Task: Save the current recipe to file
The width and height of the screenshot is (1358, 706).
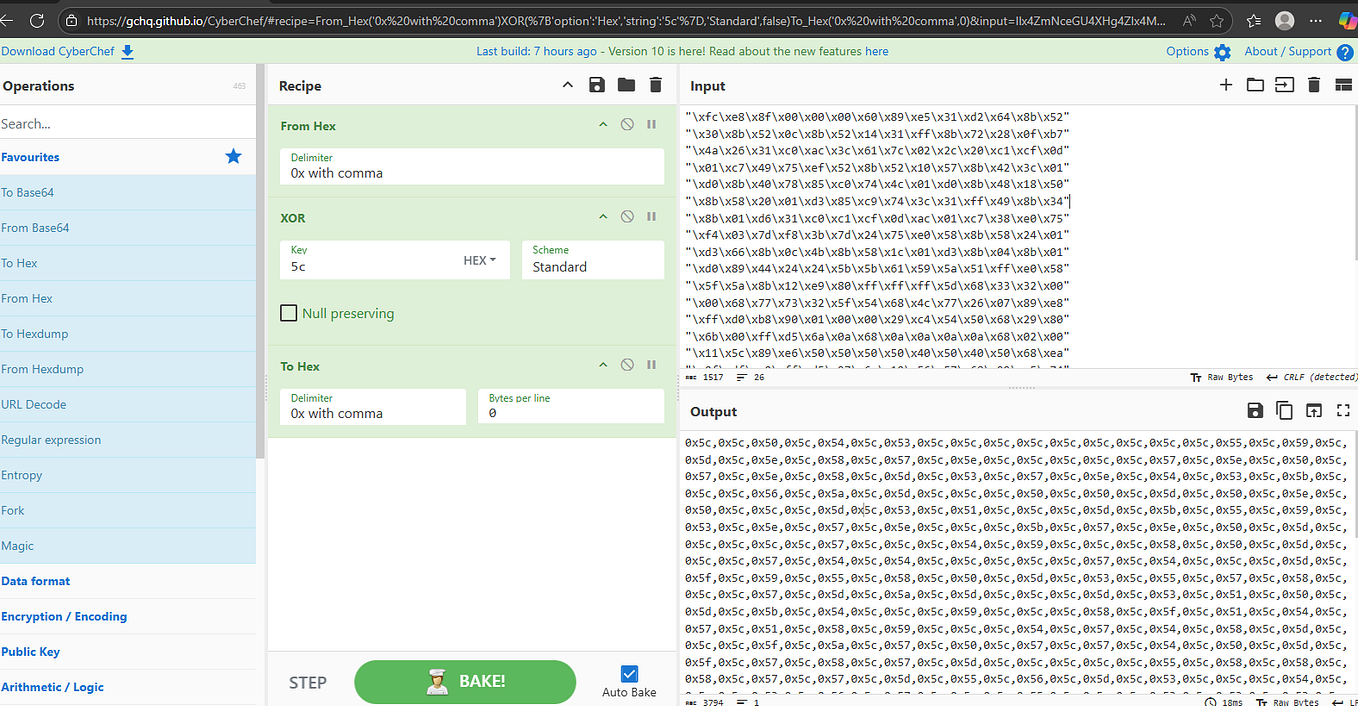Action: 597,85
